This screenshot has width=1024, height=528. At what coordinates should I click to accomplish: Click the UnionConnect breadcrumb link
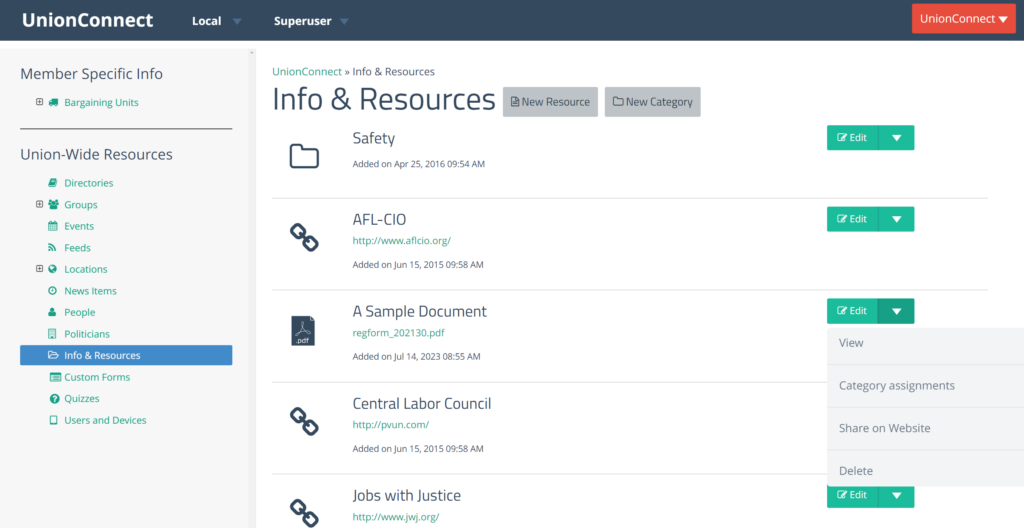tap(307, 71)
